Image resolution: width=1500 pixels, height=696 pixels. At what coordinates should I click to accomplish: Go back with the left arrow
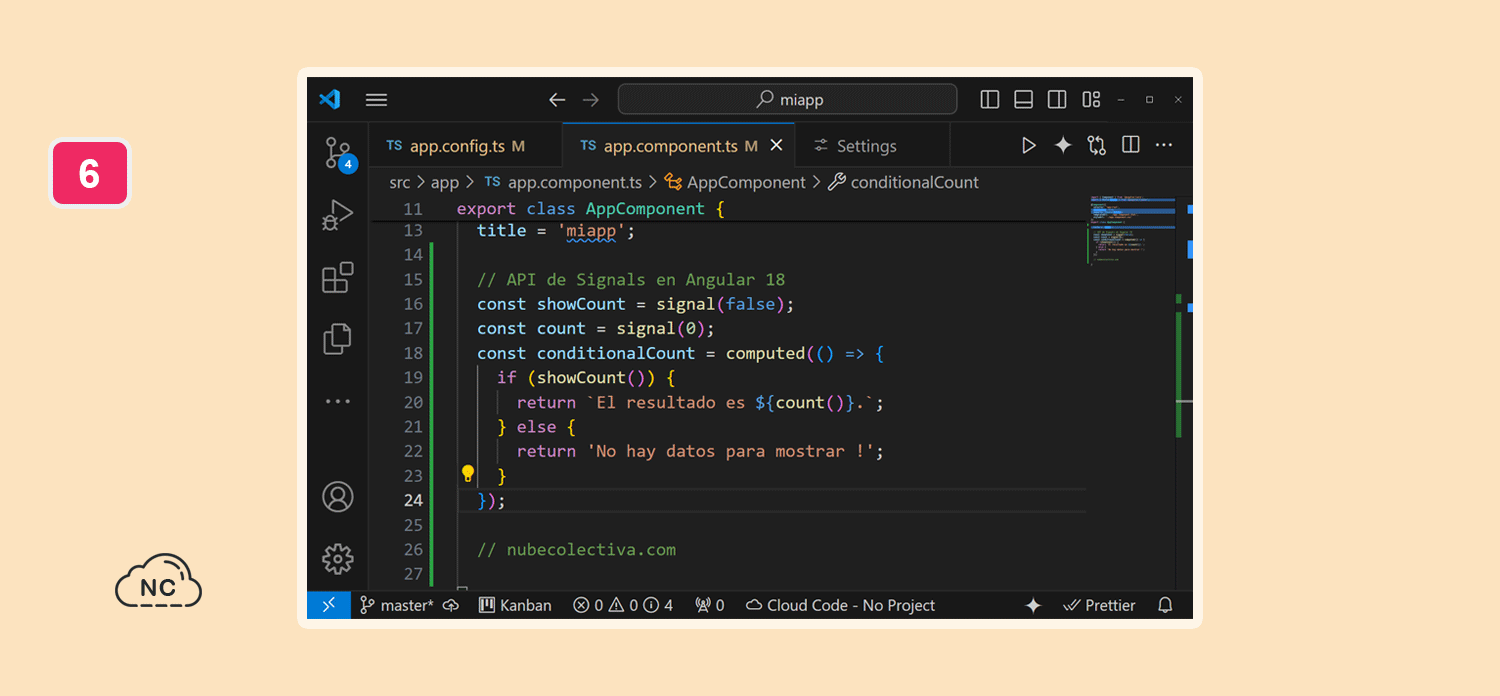pyautogui.click(x=557, y=100)
